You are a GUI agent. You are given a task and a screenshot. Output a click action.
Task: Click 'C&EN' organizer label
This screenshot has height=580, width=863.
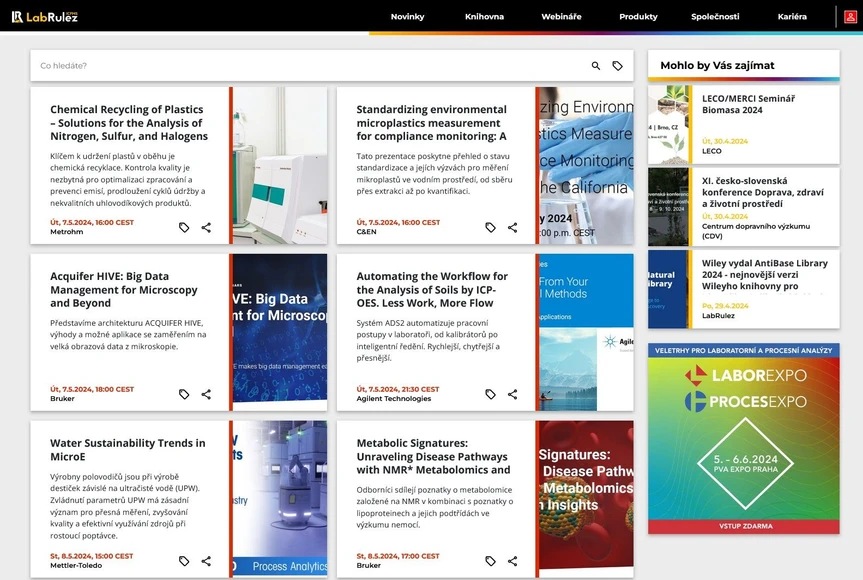(x=366, y=232)
